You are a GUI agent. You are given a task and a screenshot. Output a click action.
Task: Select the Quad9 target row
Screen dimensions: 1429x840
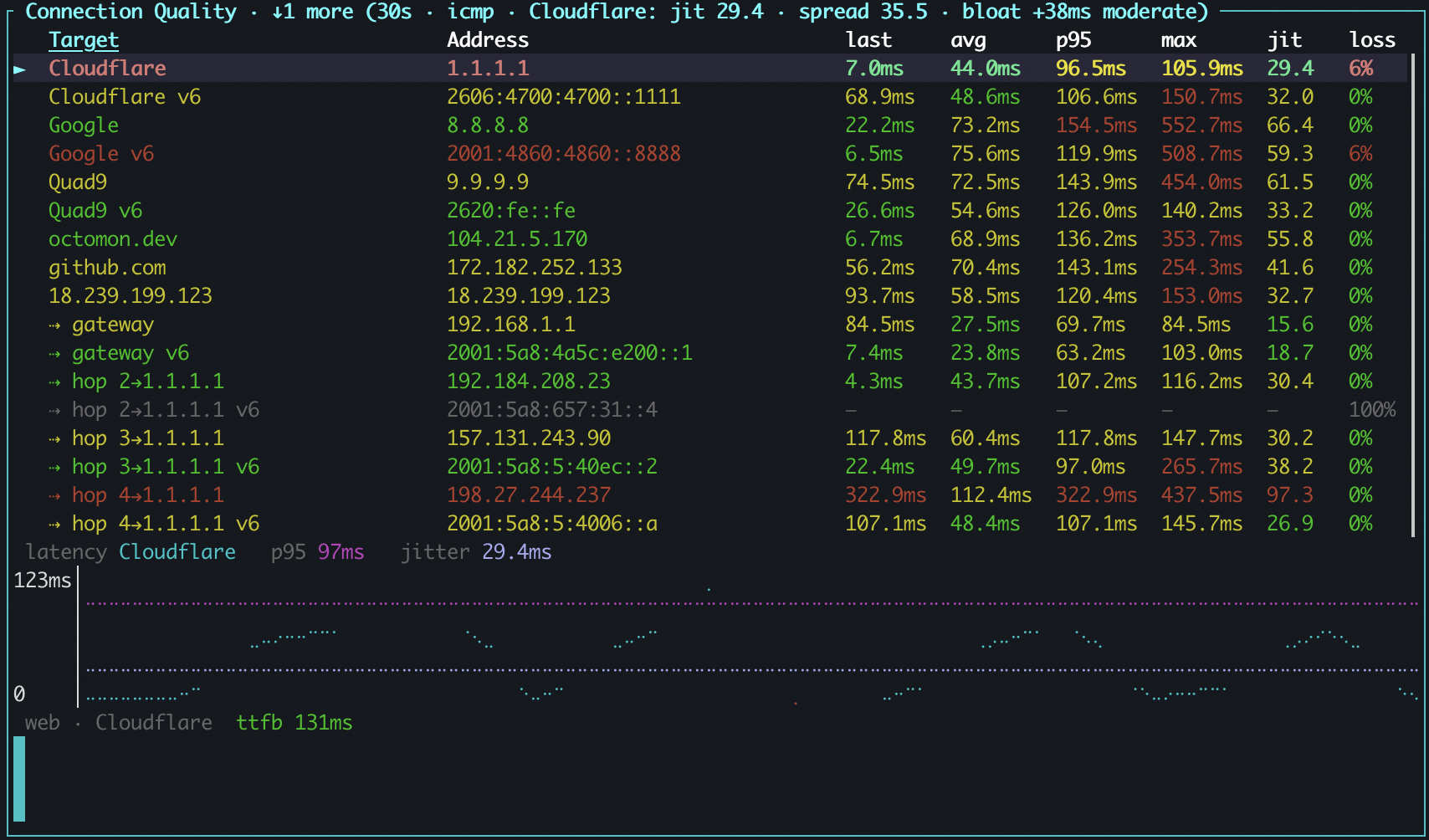tap(710, 182)
